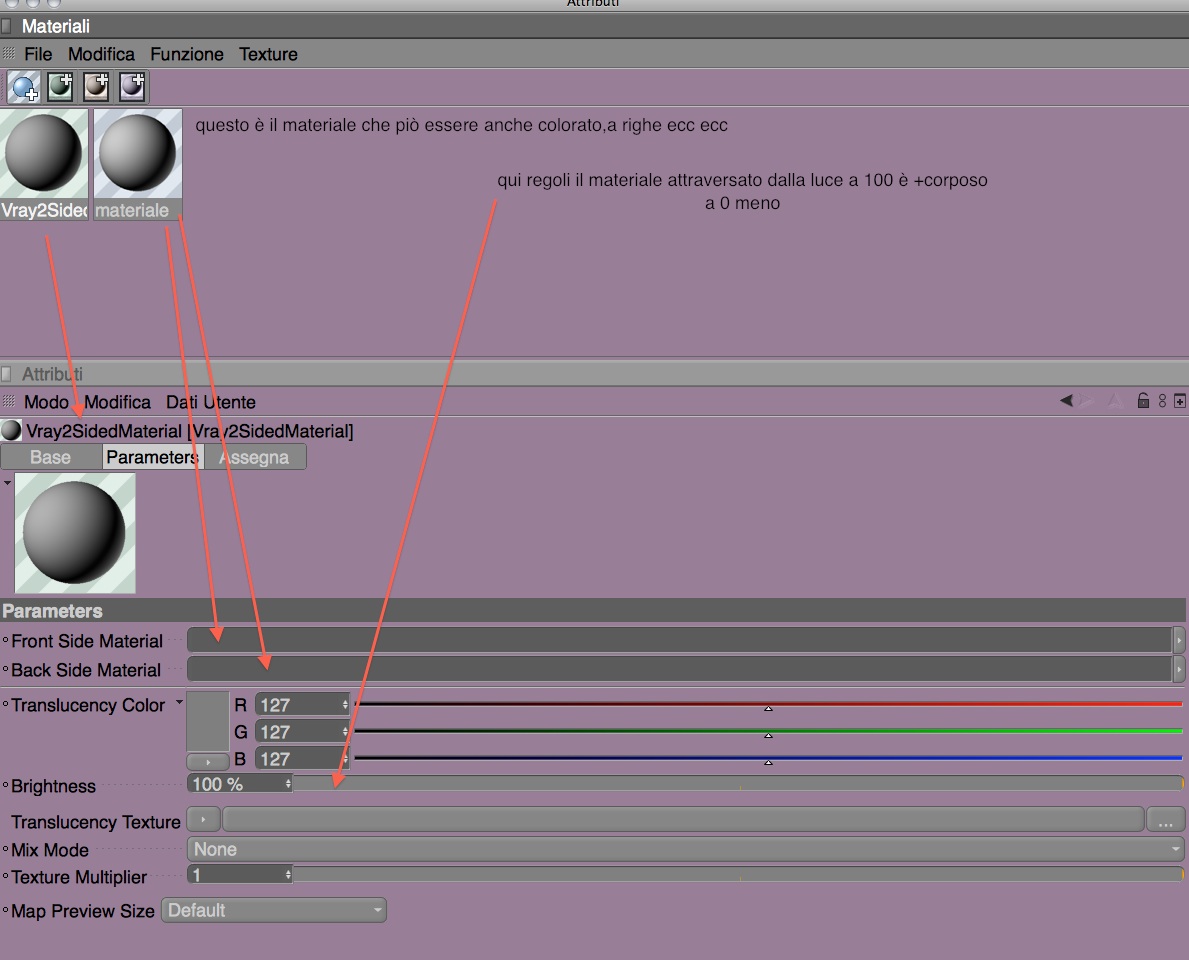Click the Texture Multiplier stepper arrows
Viewport: 1189px width, 960px height.
288,875
